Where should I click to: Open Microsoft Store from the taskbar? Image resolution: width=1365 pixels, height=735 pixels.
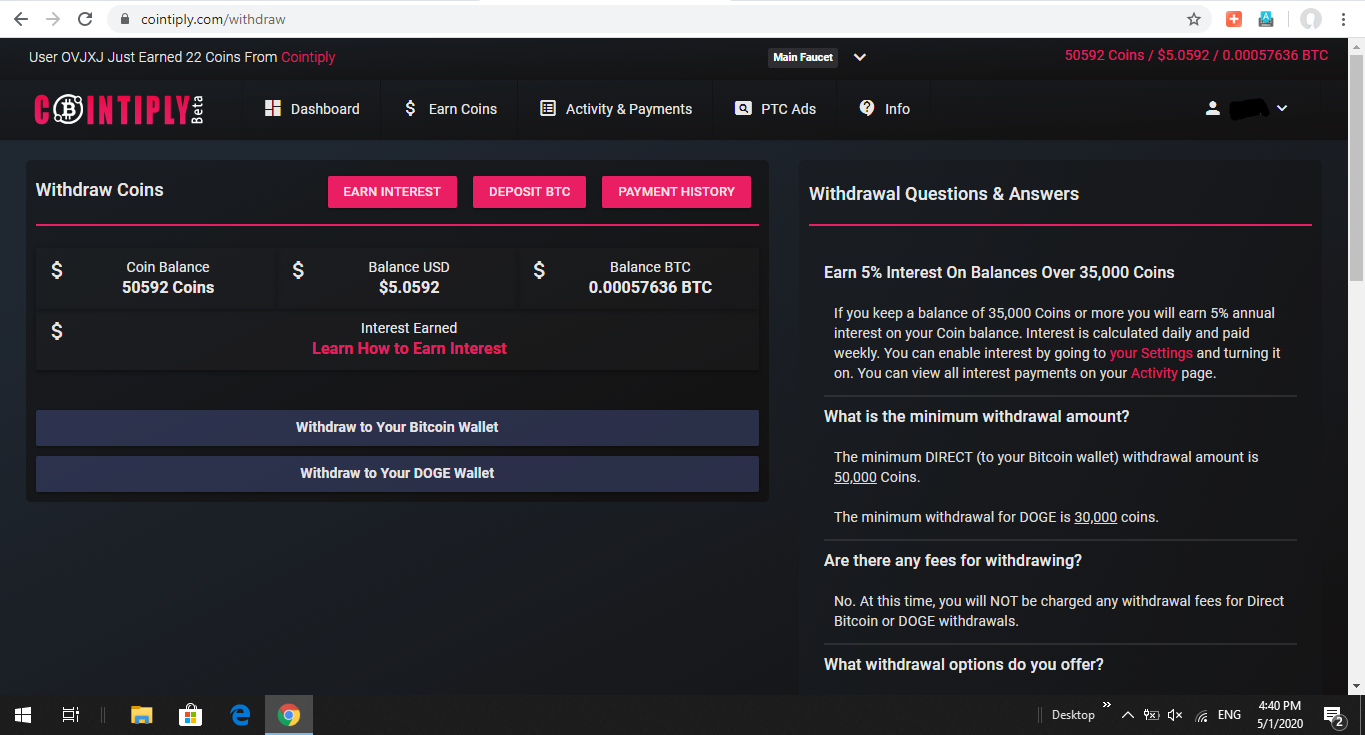click(191, 715)
